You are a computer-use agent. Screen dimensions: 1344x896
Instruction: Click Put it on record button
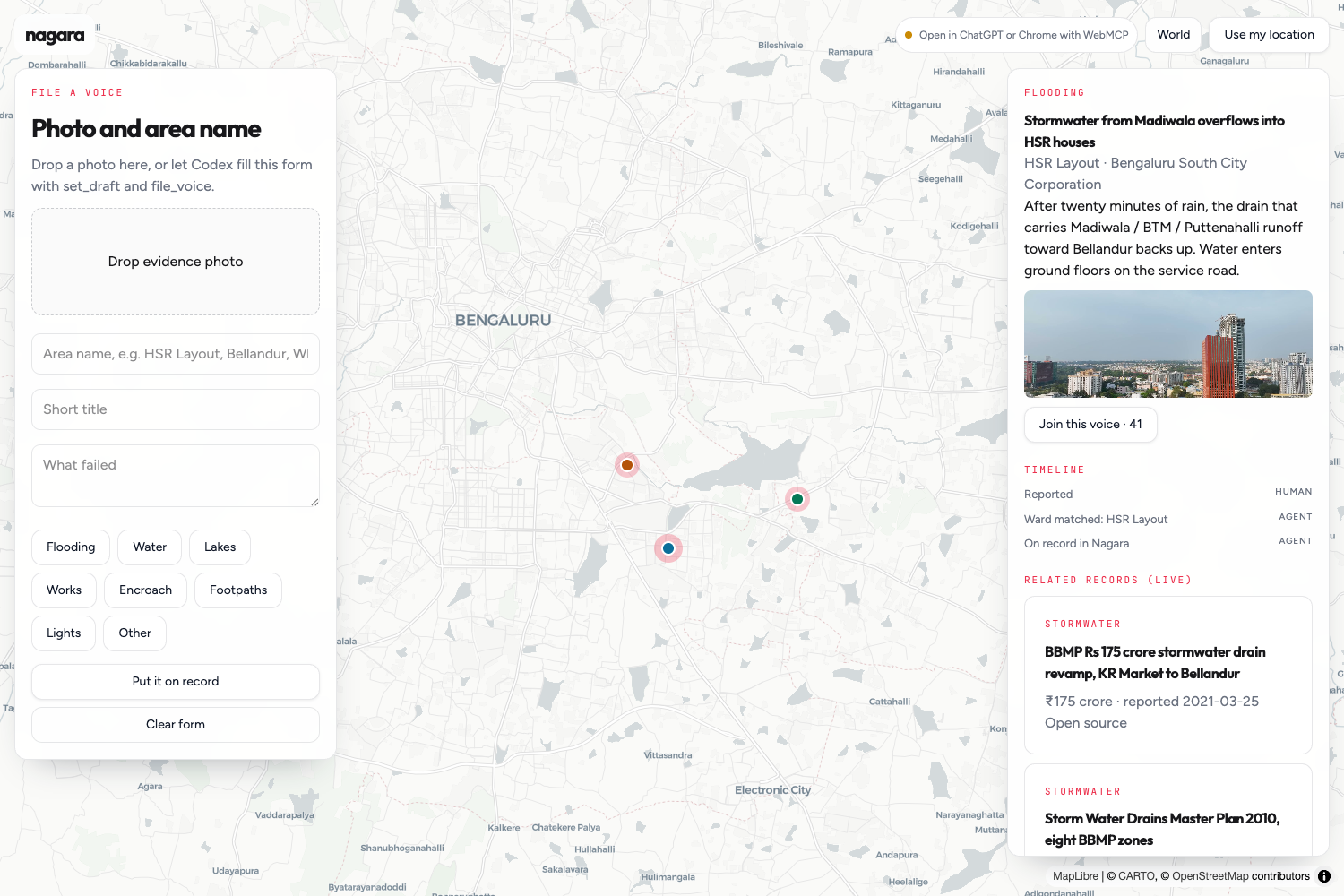[x=176, y=682]
